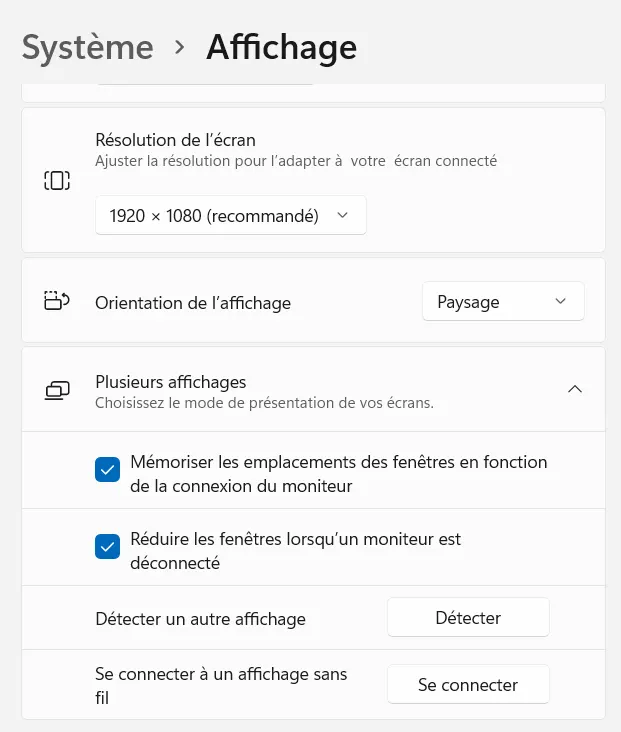
Task: Click the Plusieurs affichages heading text
Action: [x=170, y=382]
